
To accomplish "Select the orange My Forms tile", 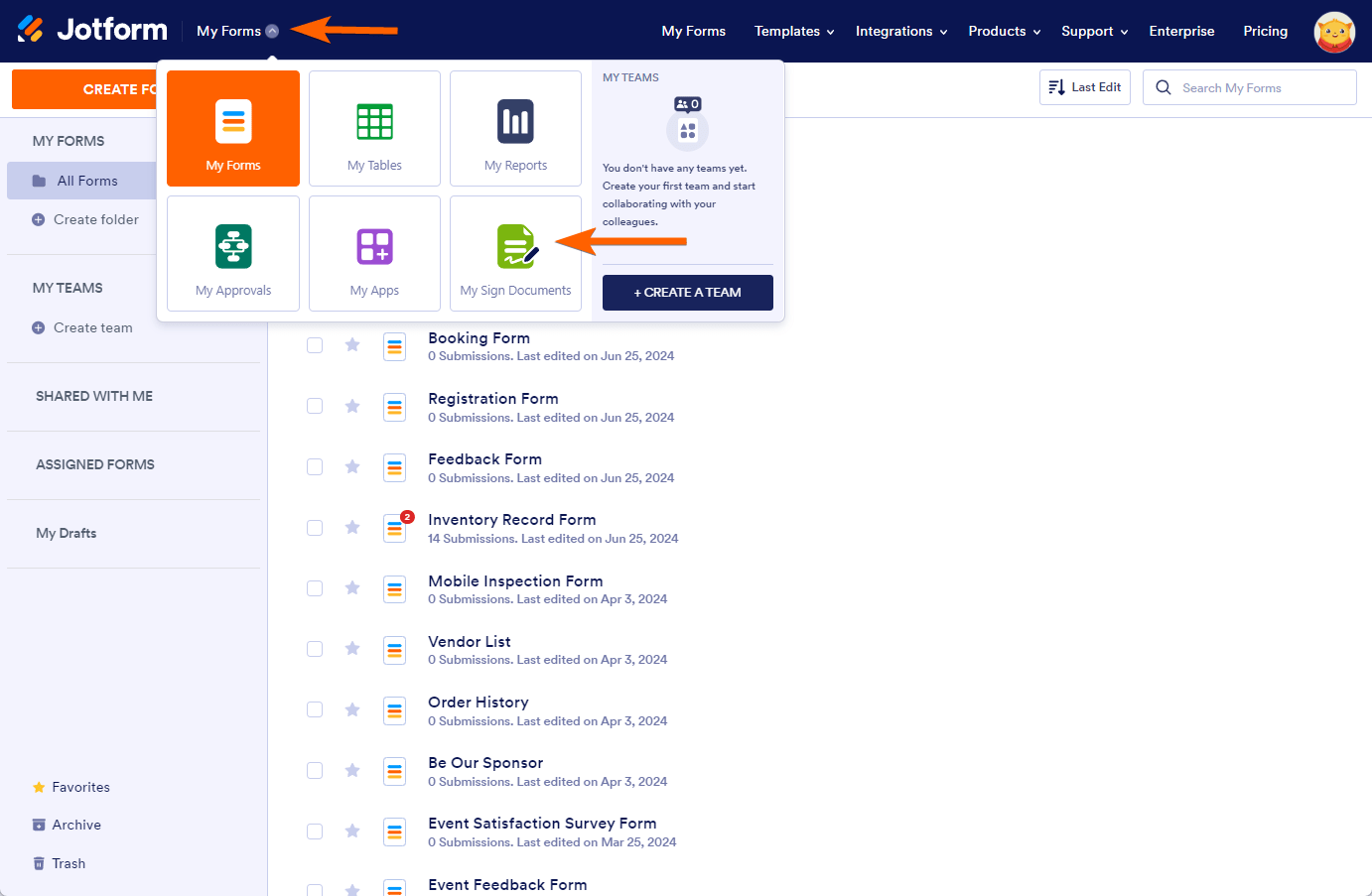I will [x=233, y=128].
